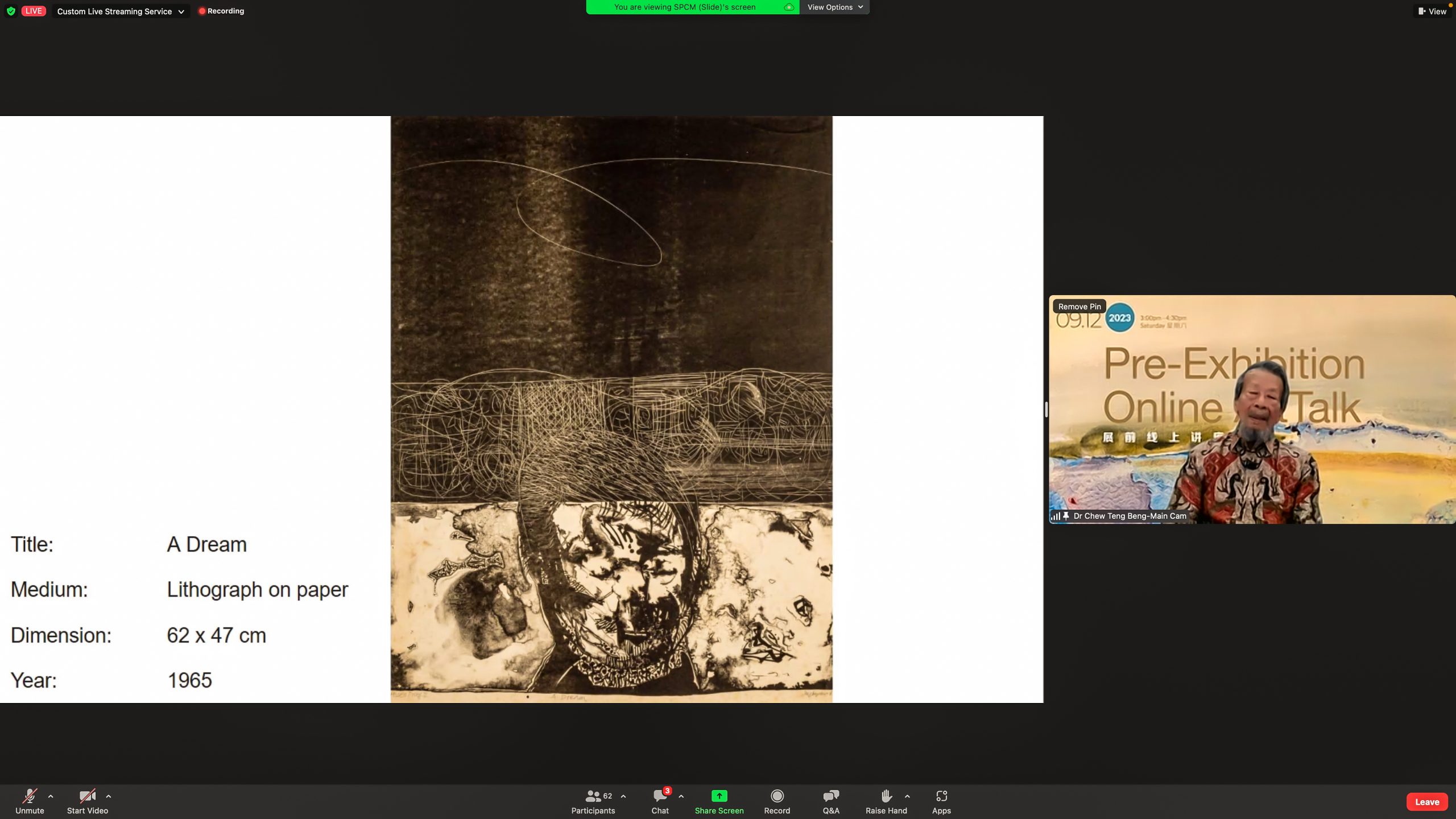This screenshot has height=819, width=1456.
Task: Click the Share Screen icon
Action: pyautogui.click(x=719, y=796)
